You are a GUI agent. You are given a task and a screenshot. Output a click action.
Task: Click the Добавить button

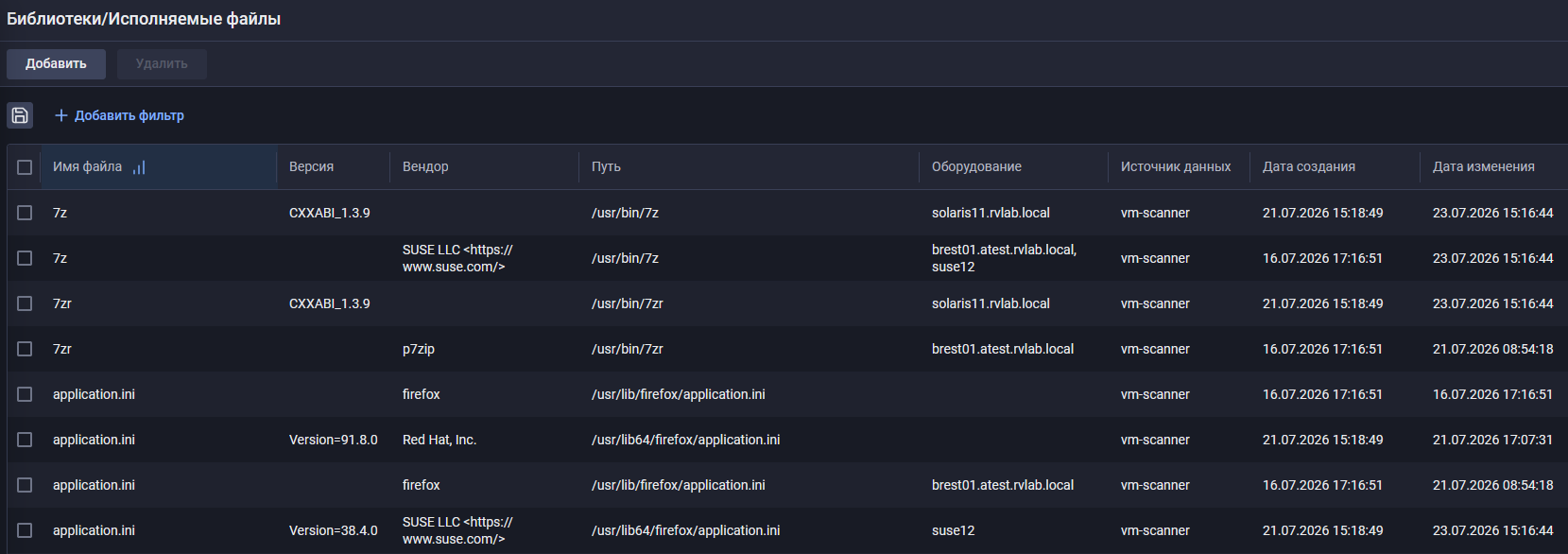56,63
